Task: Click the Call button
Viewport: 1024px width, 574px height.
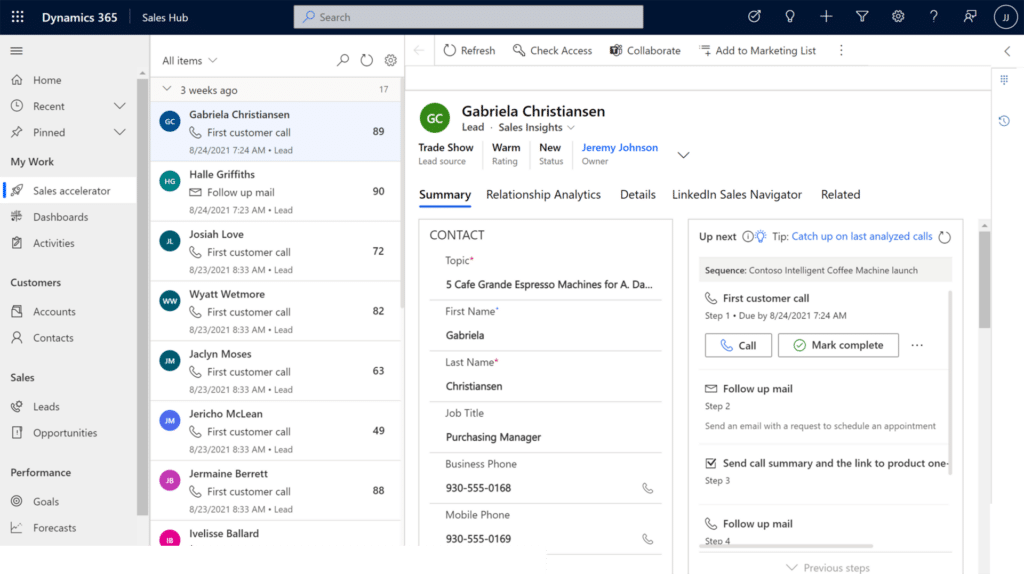Action: (738, 345)
